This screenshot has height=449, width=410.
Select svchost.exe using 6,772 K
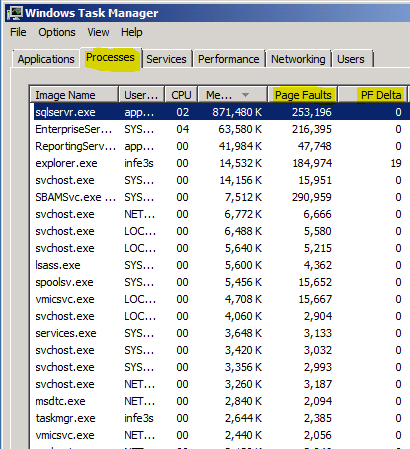coord(220,214)
